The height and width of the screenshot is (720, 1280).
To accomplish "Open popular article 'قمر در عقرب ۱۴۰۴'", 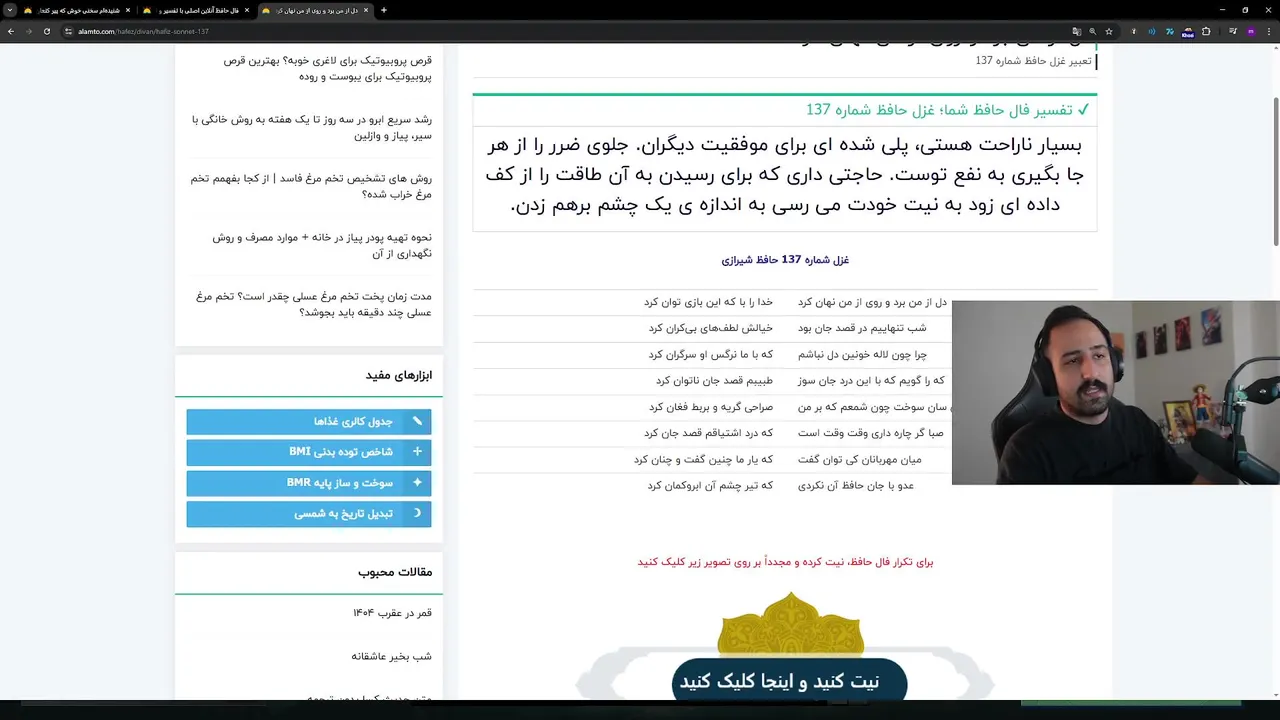I will [x=392, y=612].
